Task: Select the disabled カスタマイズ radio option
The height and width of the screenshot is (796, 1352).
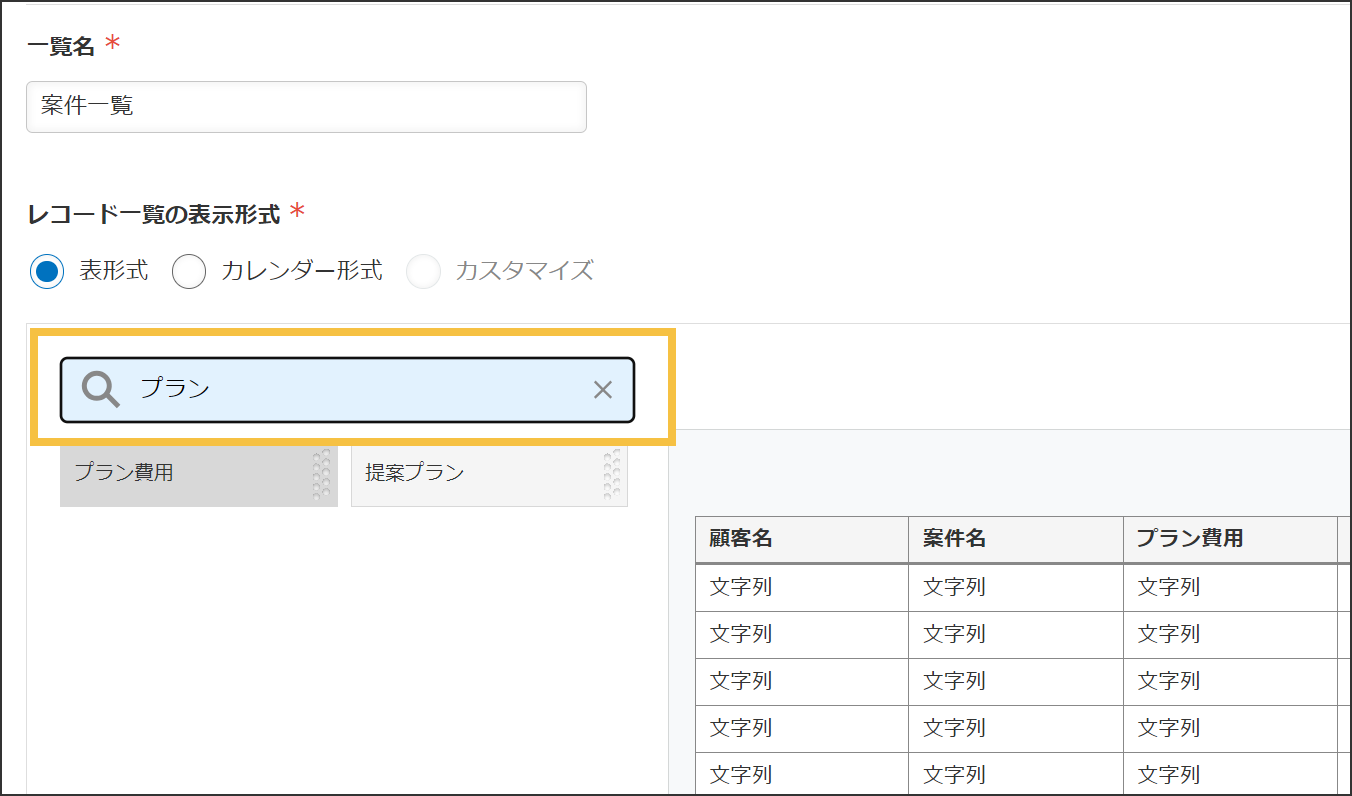Action: point(423,271)
